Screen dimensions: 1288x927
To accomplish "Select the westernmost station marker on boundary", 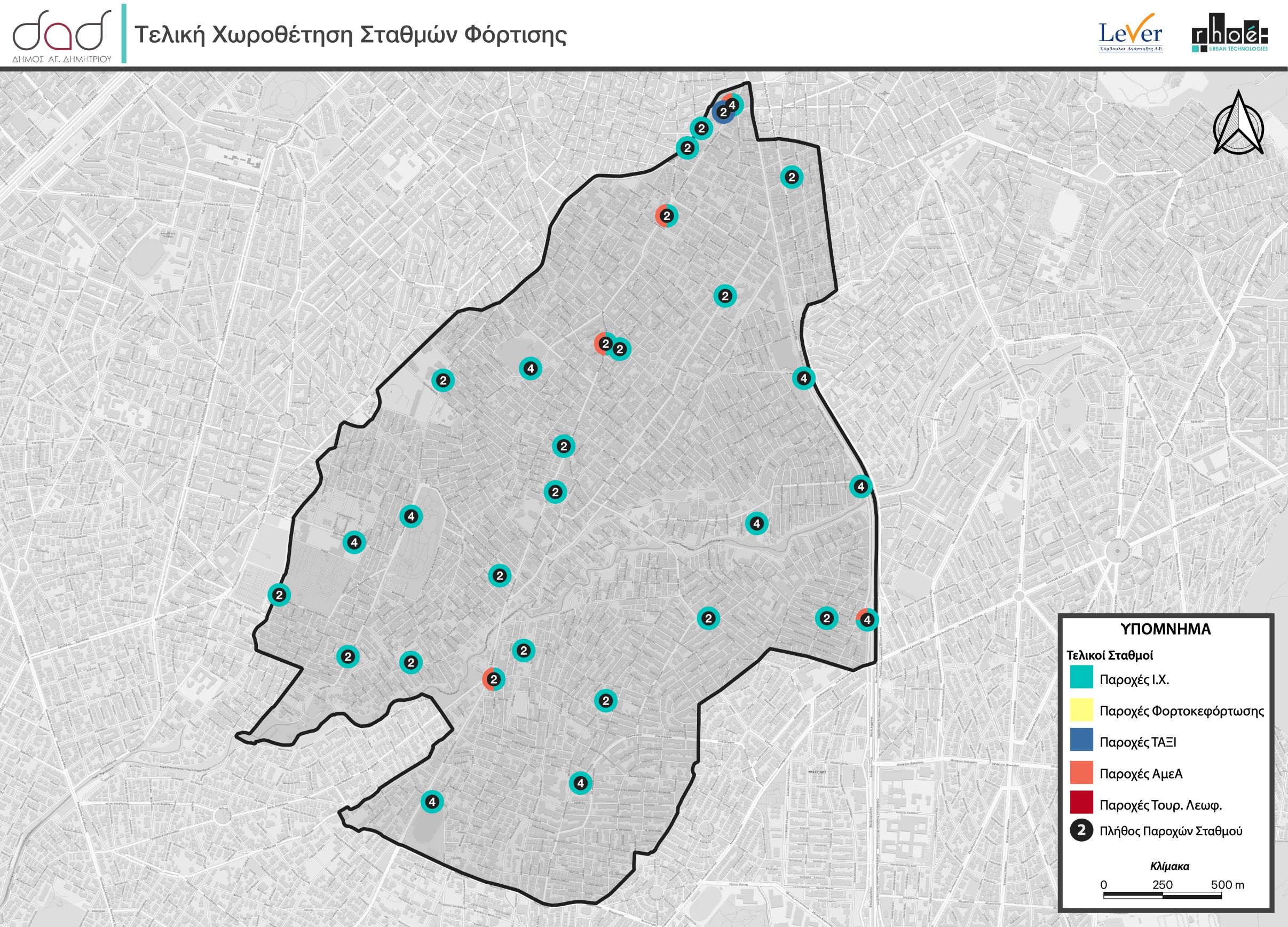I will pyautogui.click(x=279, y=596).
